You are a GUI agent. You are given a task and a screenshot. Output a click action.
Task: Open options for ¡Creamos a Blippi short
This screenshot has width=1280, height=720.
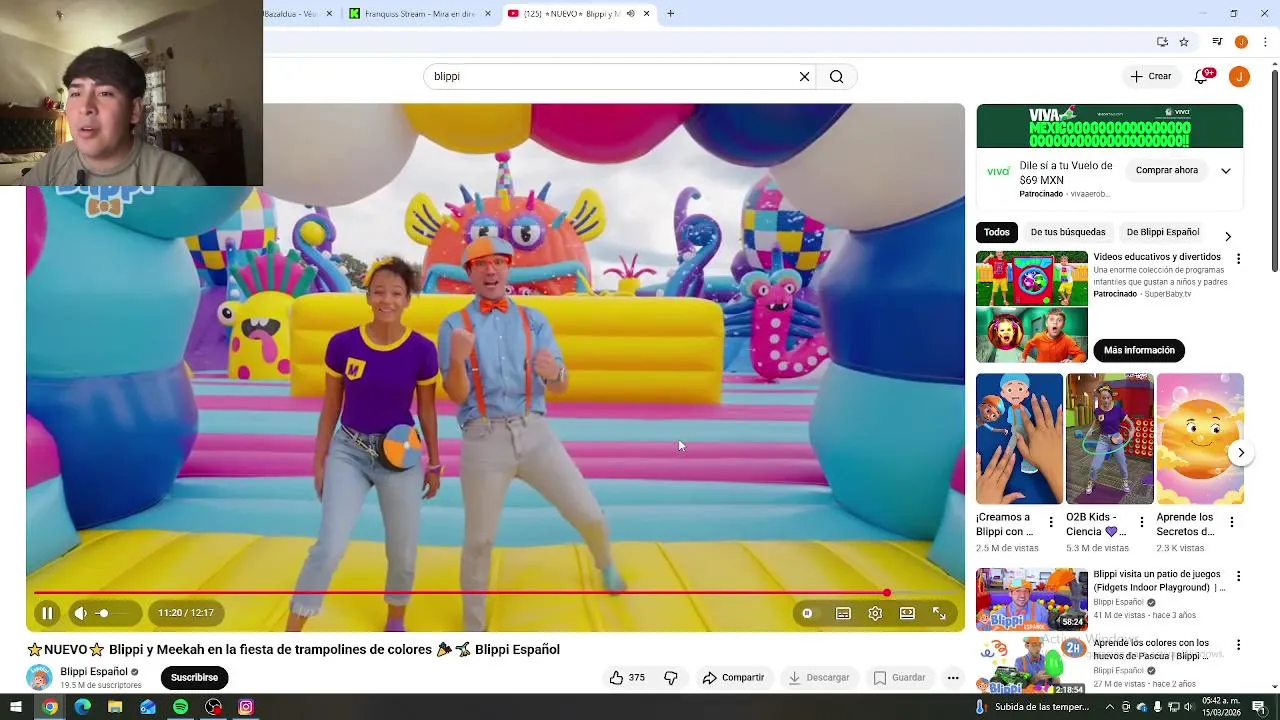coord(1050,522)
